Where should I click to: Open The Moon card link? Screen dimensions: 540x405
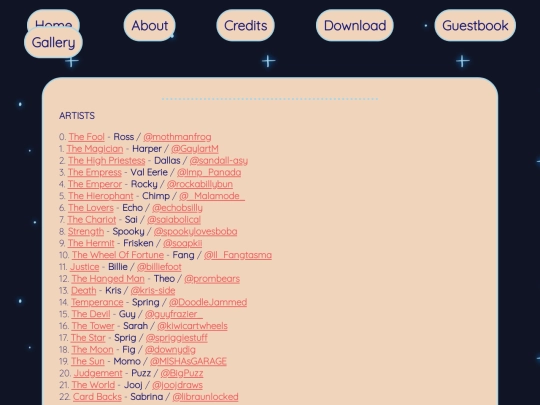tap(92, 350)
